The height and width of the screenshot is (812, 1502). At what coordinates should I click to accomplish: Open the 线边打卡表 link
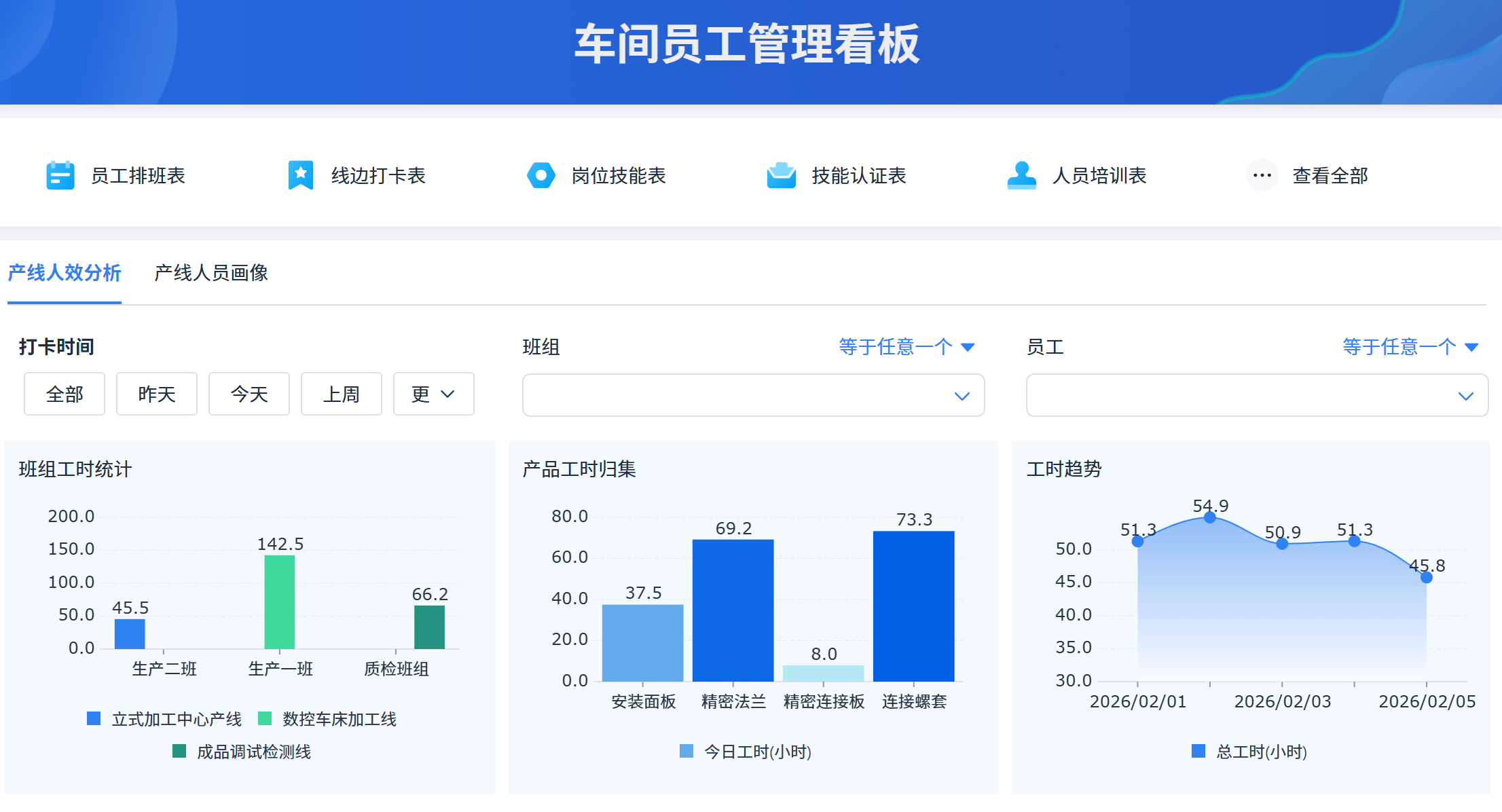378,176
